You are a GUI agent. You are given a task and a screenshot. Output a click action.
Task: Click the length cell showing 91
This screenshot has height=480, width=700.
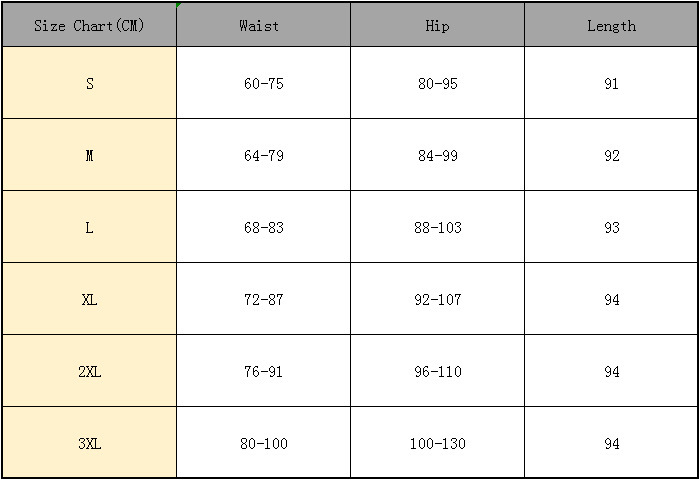611,84
